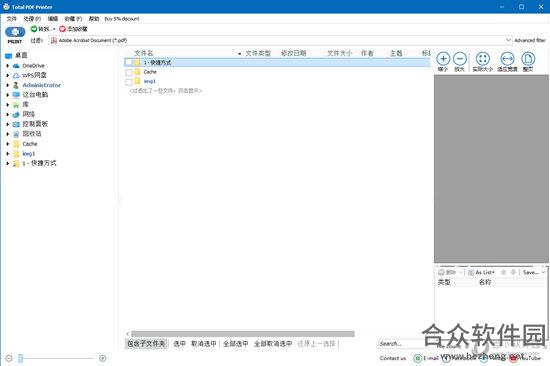
Task: Click the green E-mail contact icon
Action: 417,358
